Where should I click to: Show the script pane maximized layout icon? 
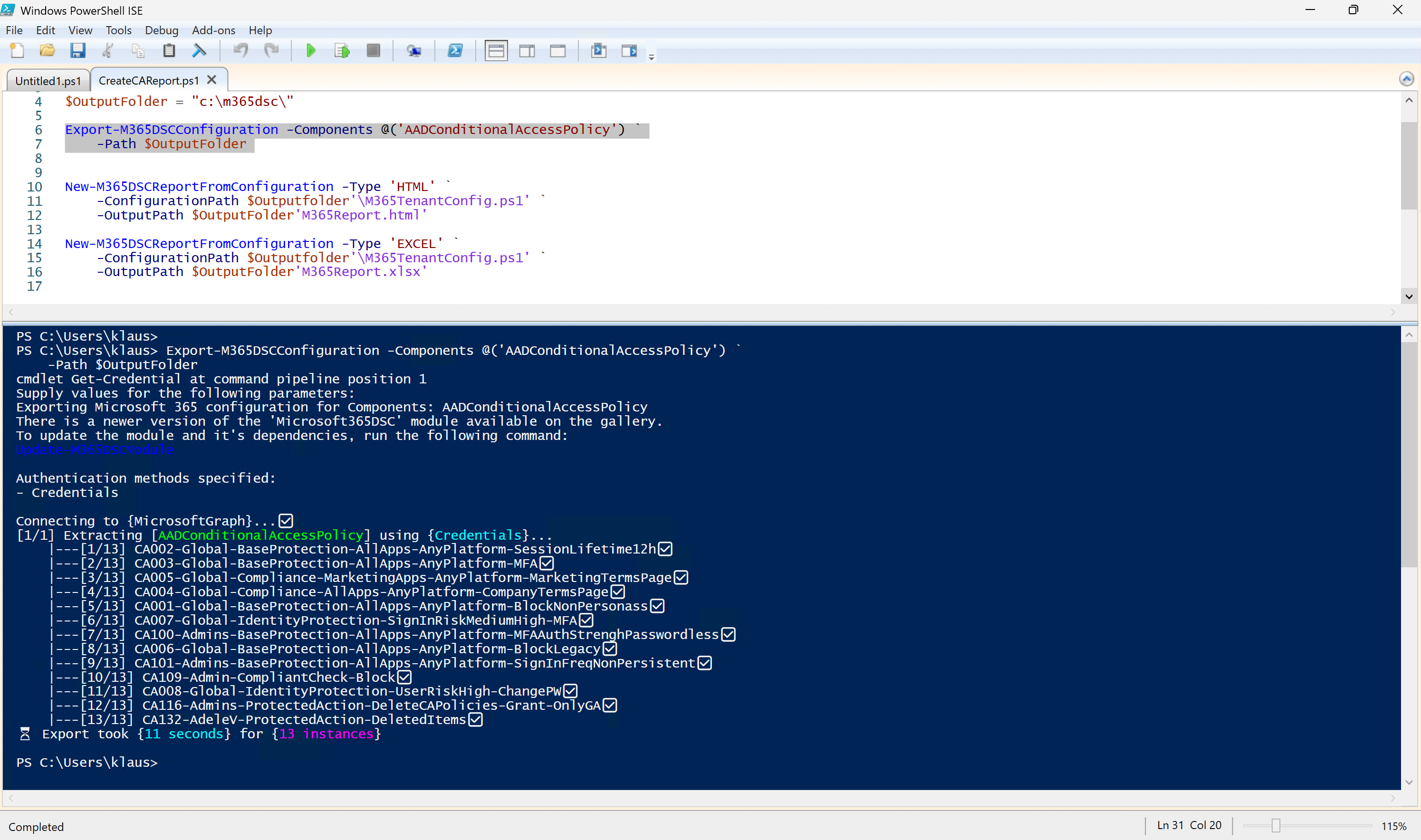coord(557,51)
